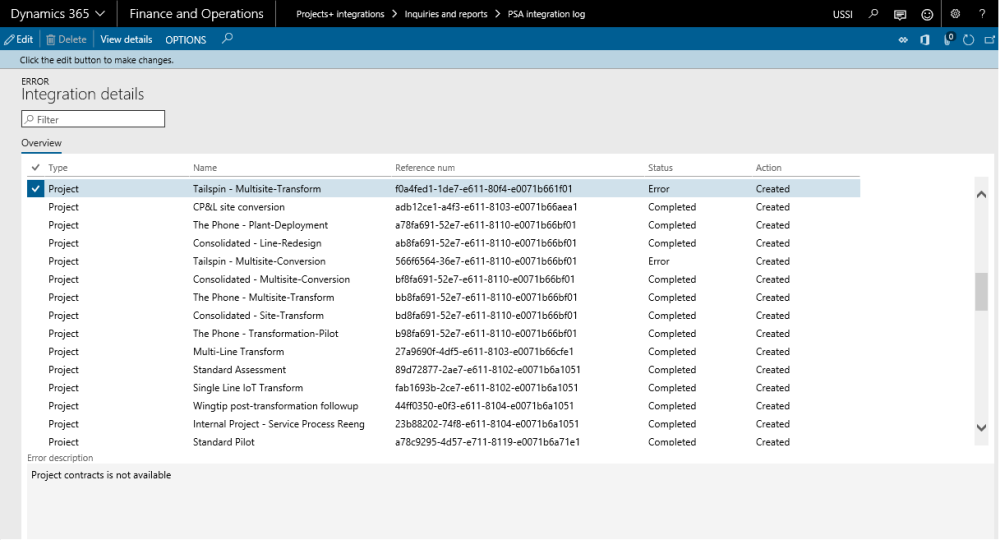Sort by the Action column header

[768, 168]
